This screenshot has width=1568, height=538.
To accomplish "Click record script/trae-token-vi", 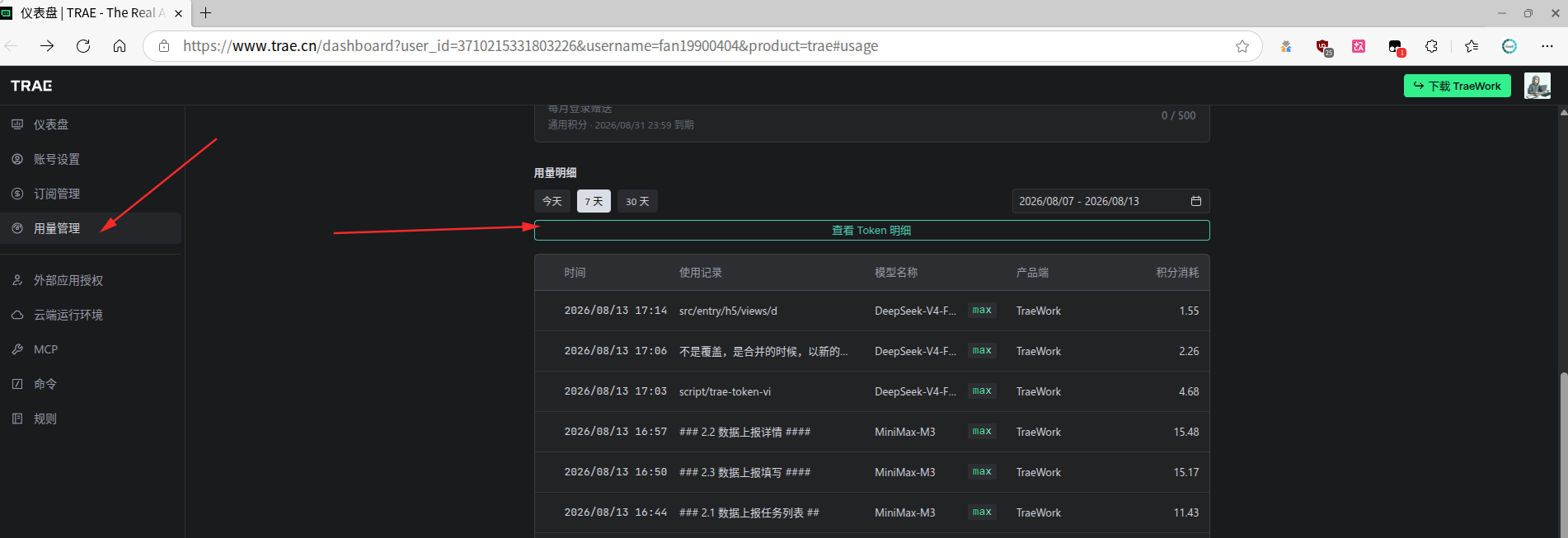I will point(725,391).
